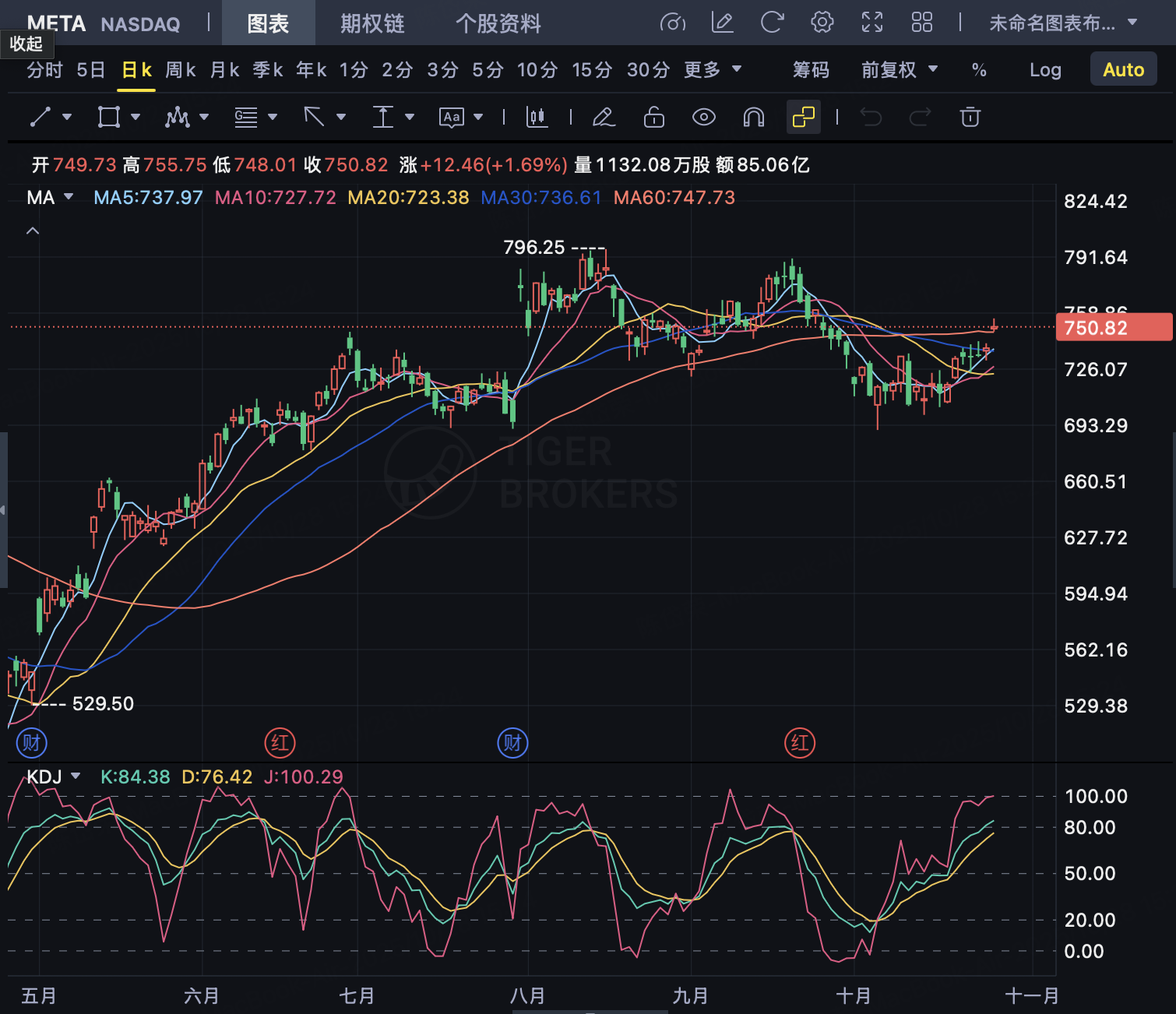Click the 收起 collapse button

pyautogui.click(x=26, y=44)
